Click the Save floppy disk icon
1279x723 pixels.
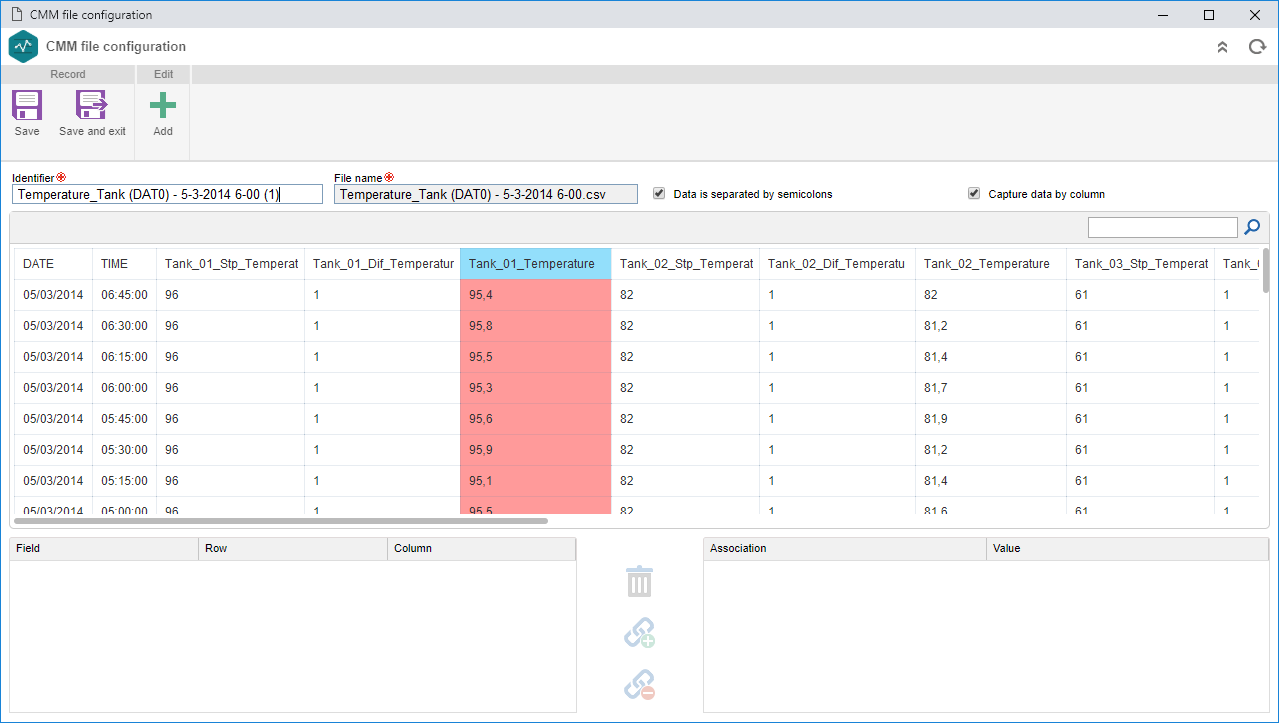[x=27, y=105]
